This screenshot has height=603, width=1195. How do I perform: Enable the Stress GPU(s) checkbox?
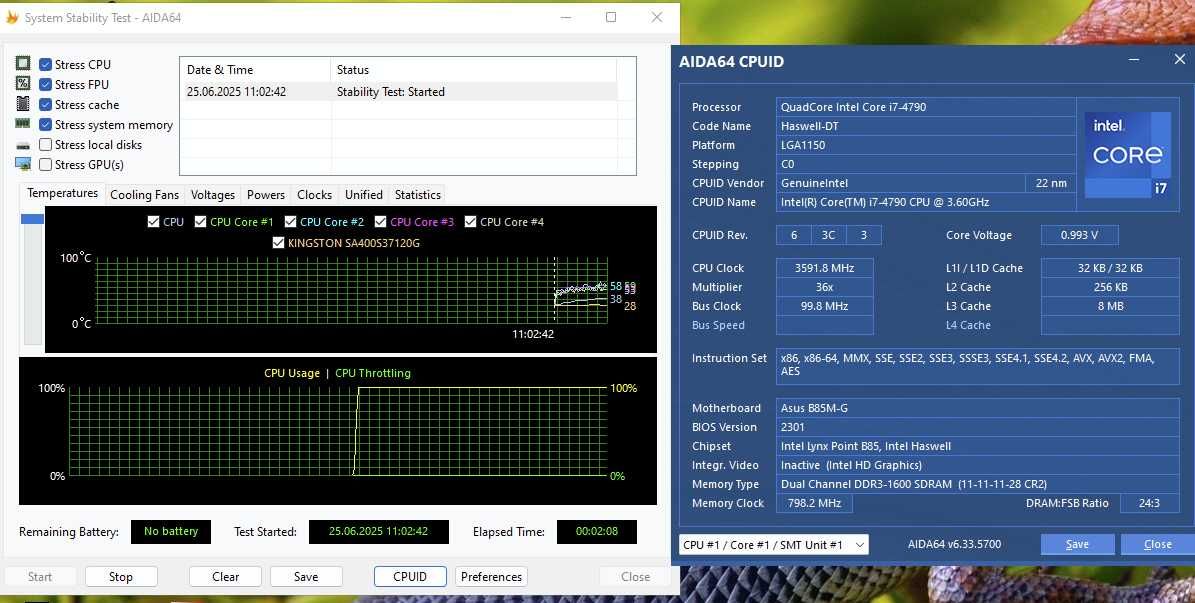pos(46,164)
